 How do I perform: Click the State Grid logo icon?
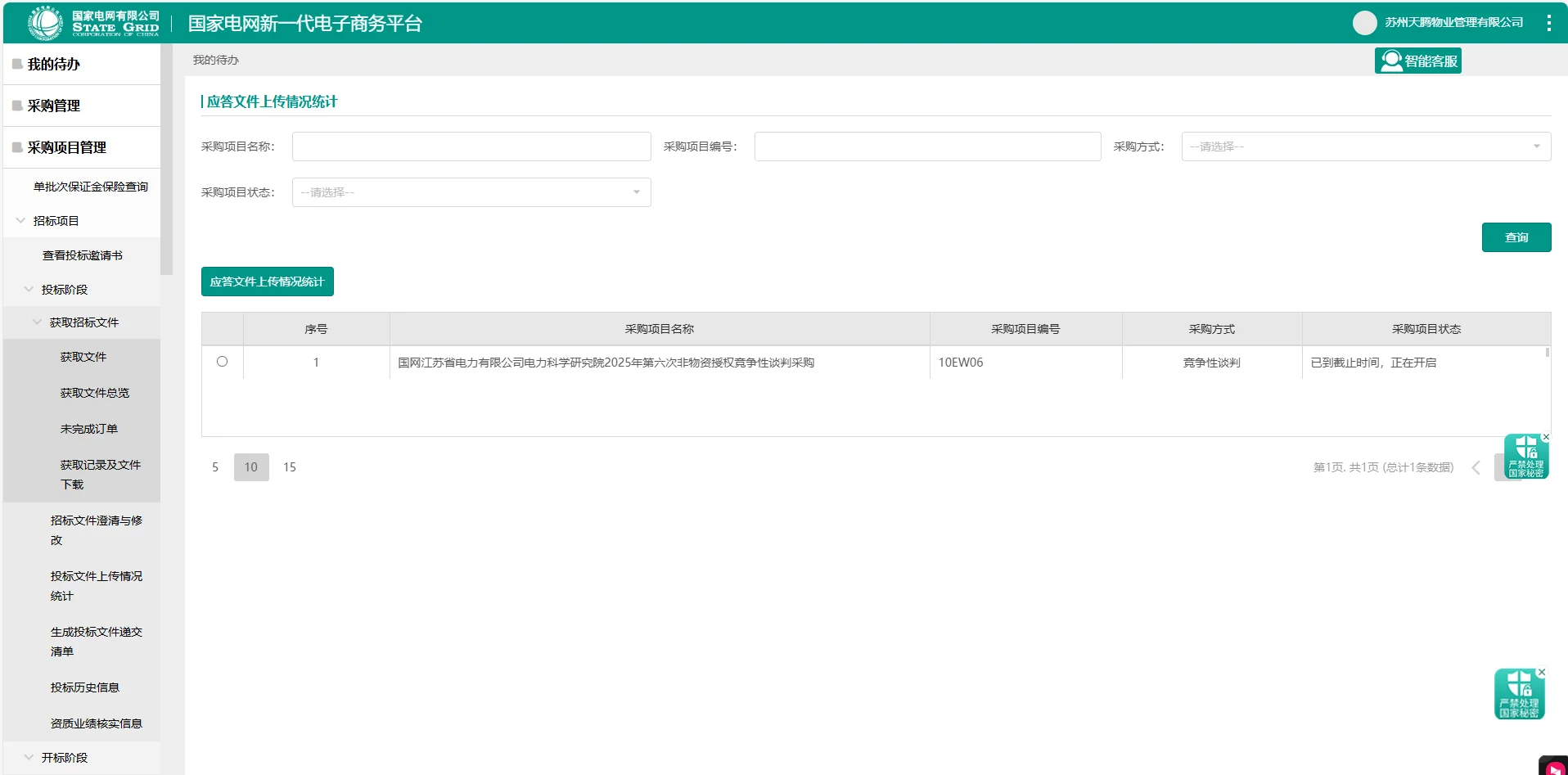(45, 22)
